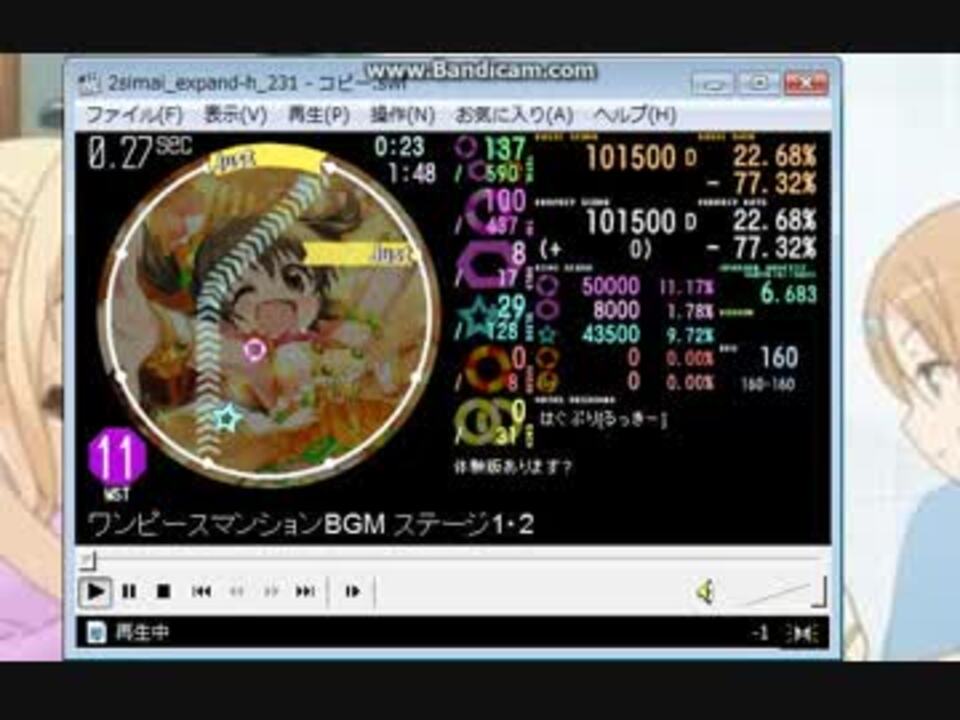Click the 6.683 green value
This screenshot has height=720, width=960.
coord(789,294)
